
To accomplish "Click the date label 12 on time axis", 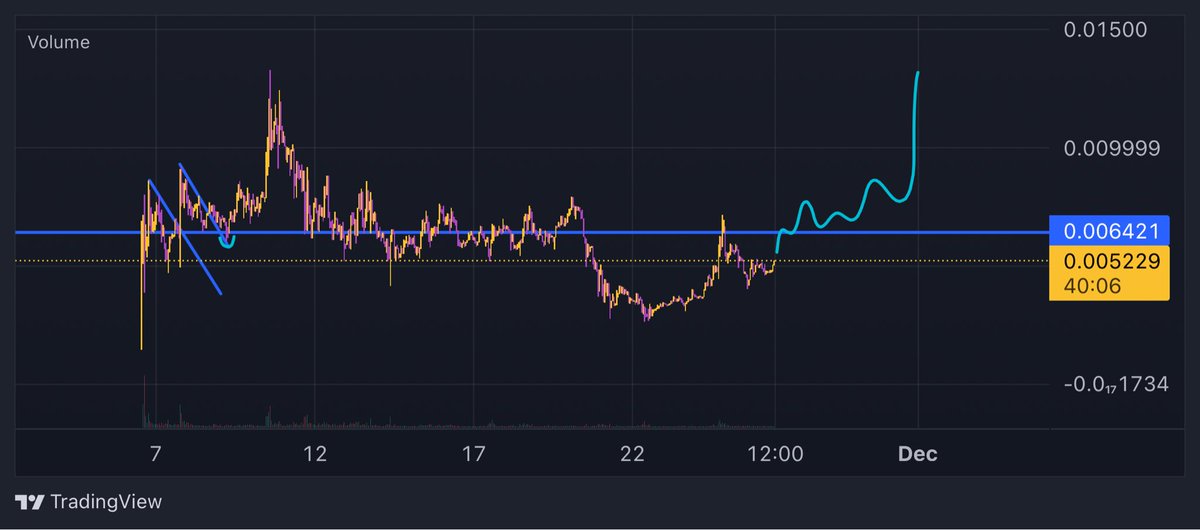I will [315, 454].
